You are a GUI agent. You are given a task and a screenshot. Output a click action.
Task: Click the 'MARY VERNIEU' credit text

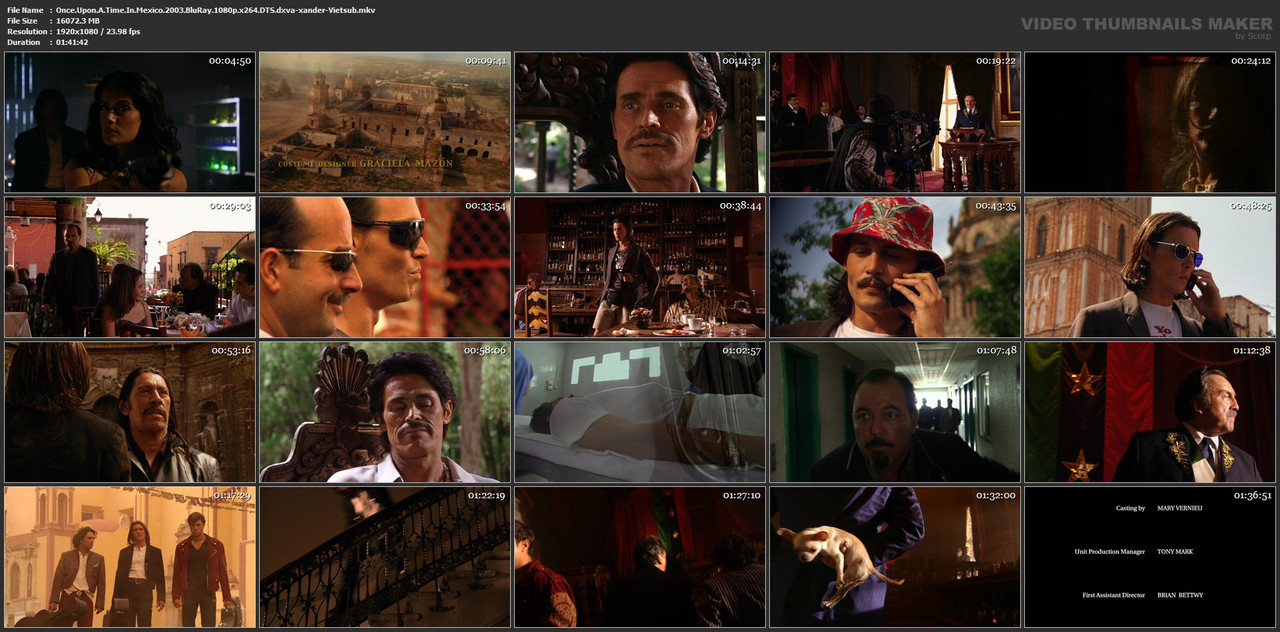tap(1181, 508)
